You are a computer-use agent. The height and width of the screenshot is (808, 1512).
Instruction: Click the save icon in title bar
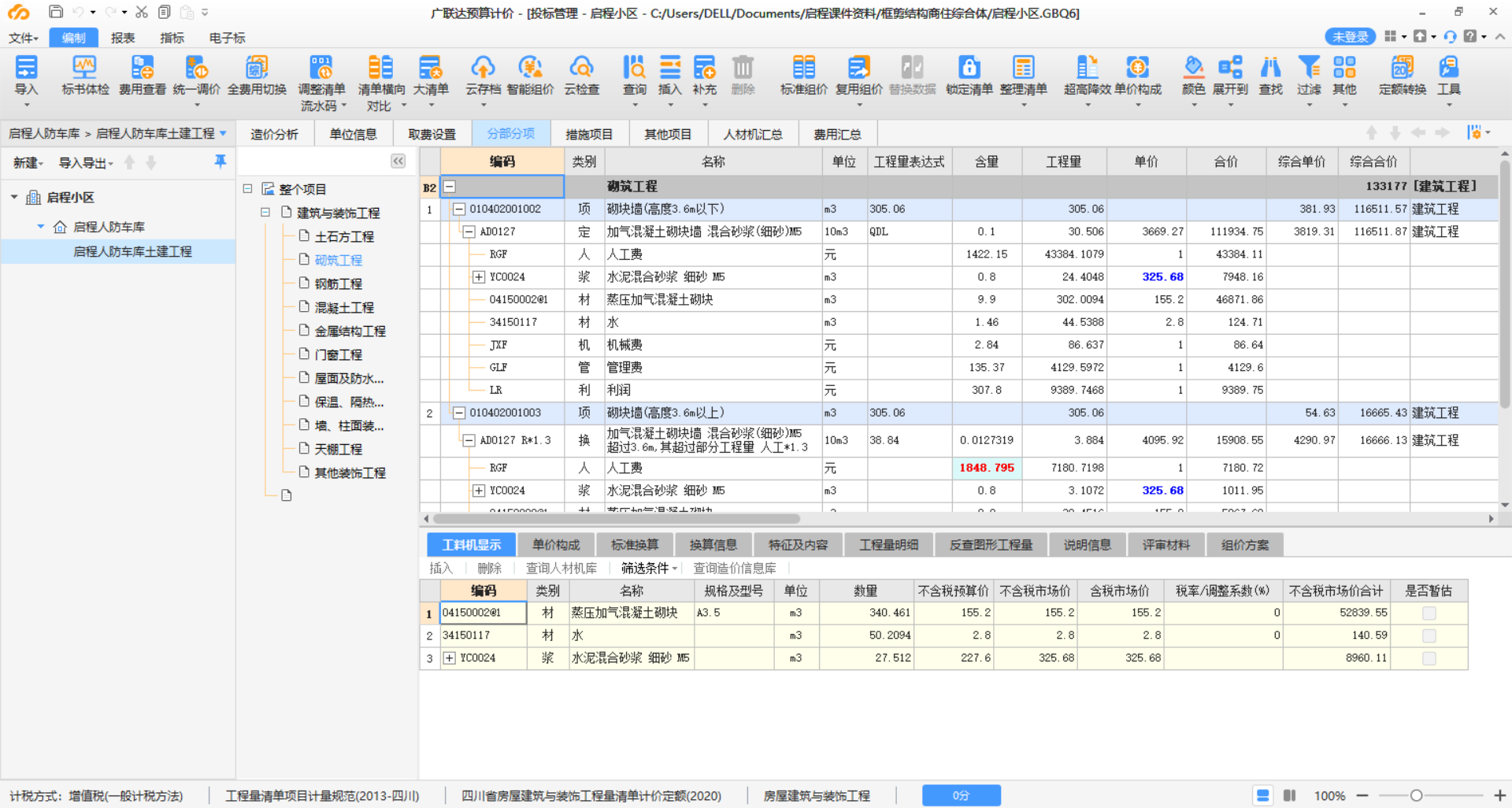pos(56,12)
